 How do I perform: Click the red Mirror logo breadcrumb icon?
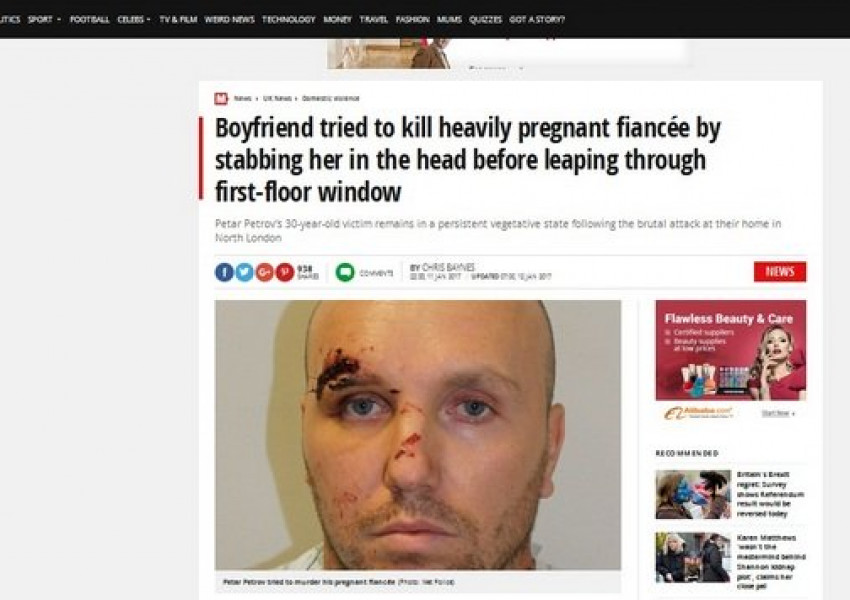(x=221, y=99)
